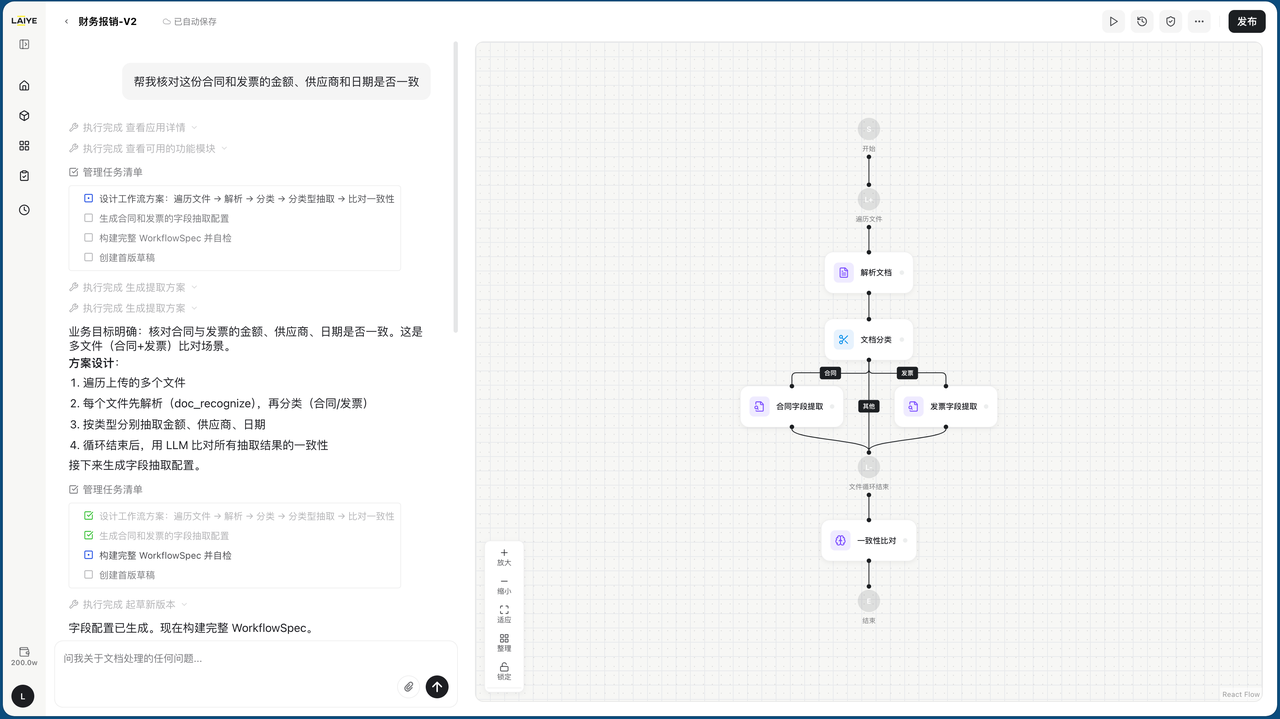The image size is (1280, 719).
Task: Select the 开始 start node
Action: point(869,129)
